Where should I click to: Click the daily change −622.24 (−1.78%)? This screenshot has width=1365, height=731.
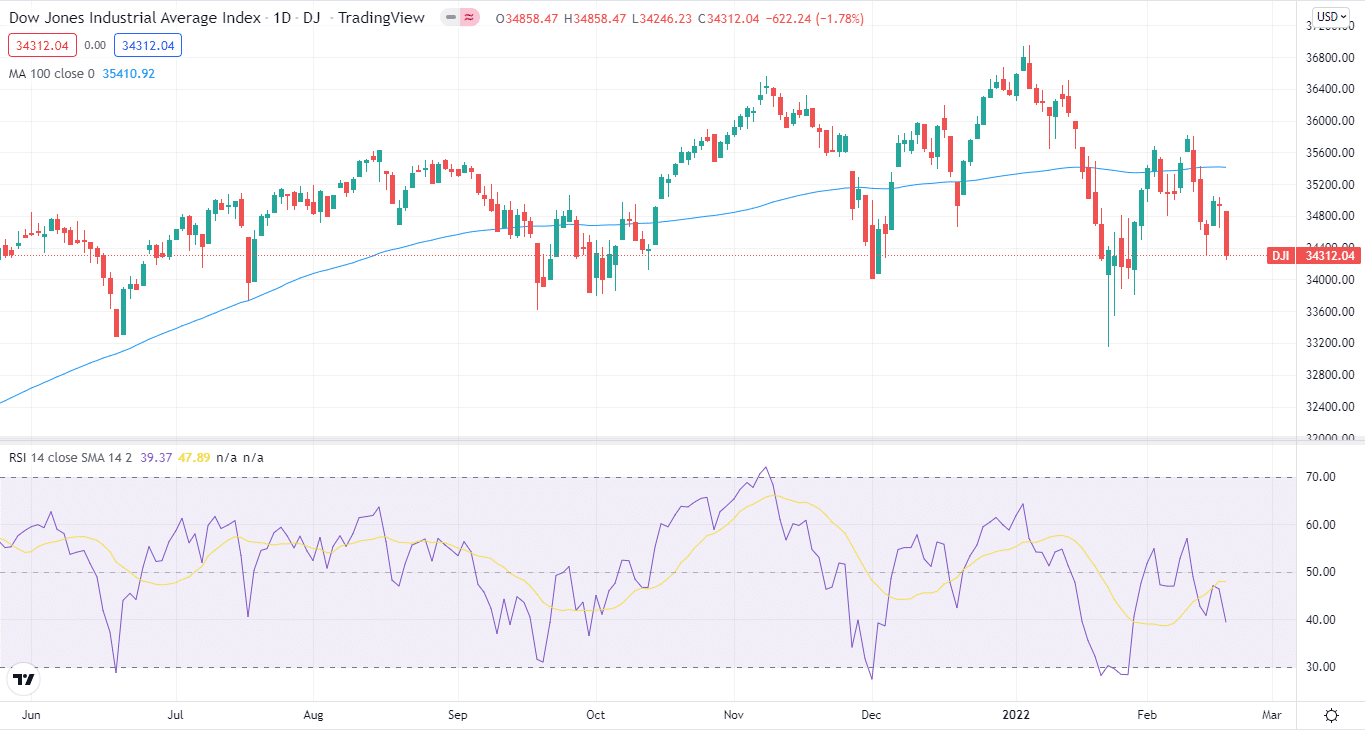click(x=816, y=19)
